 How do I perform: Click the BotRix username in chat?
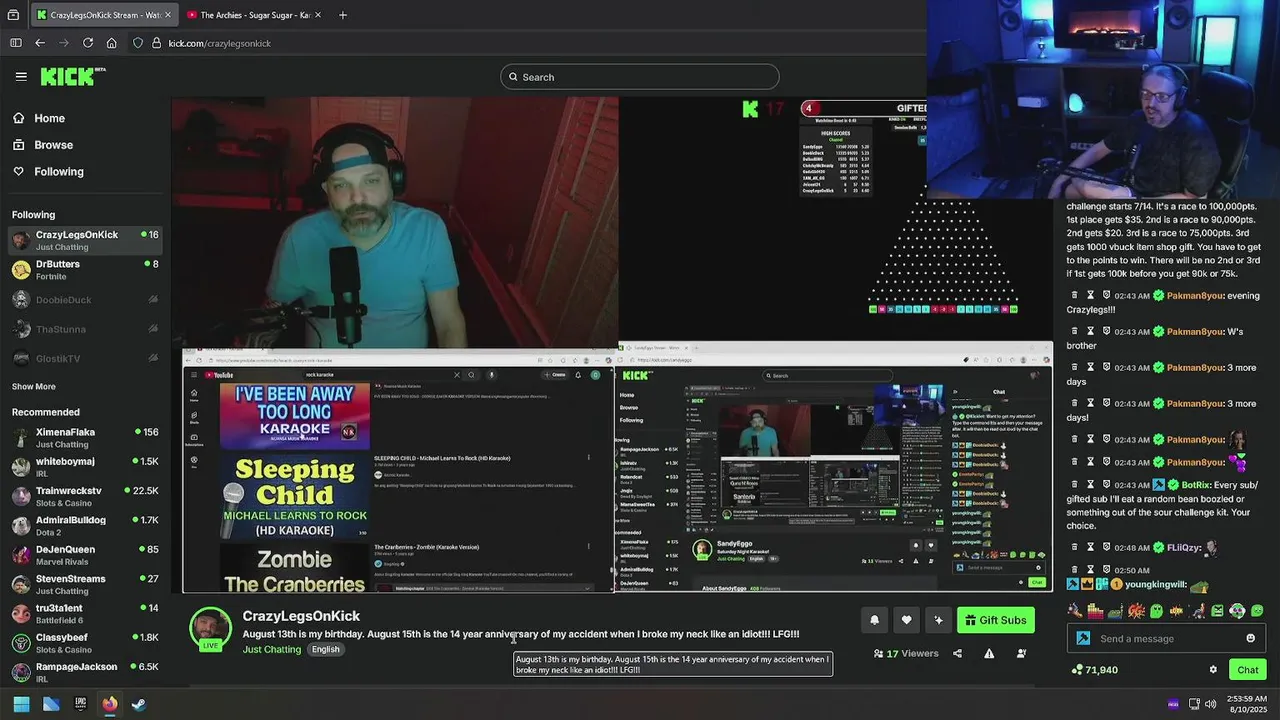[x=1196, y=484]
